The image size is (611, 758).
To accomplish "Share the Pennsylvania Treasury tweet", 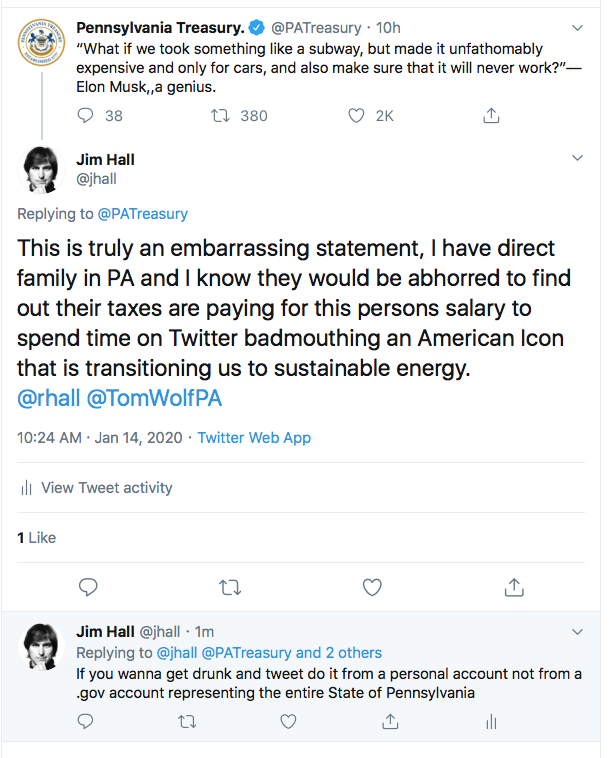I will point(491,116).
